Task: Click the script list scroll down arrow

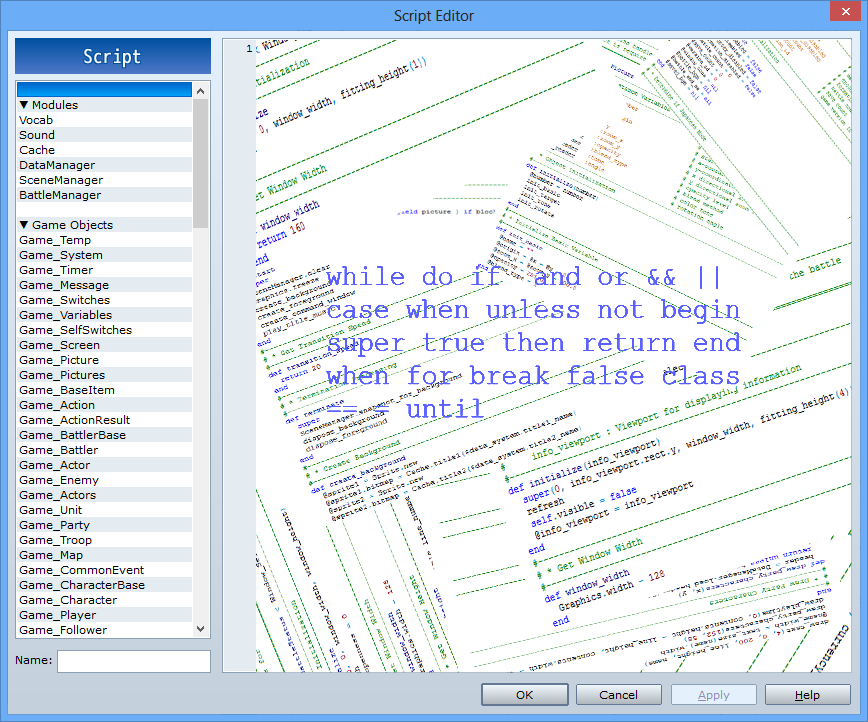Action: 201,629
